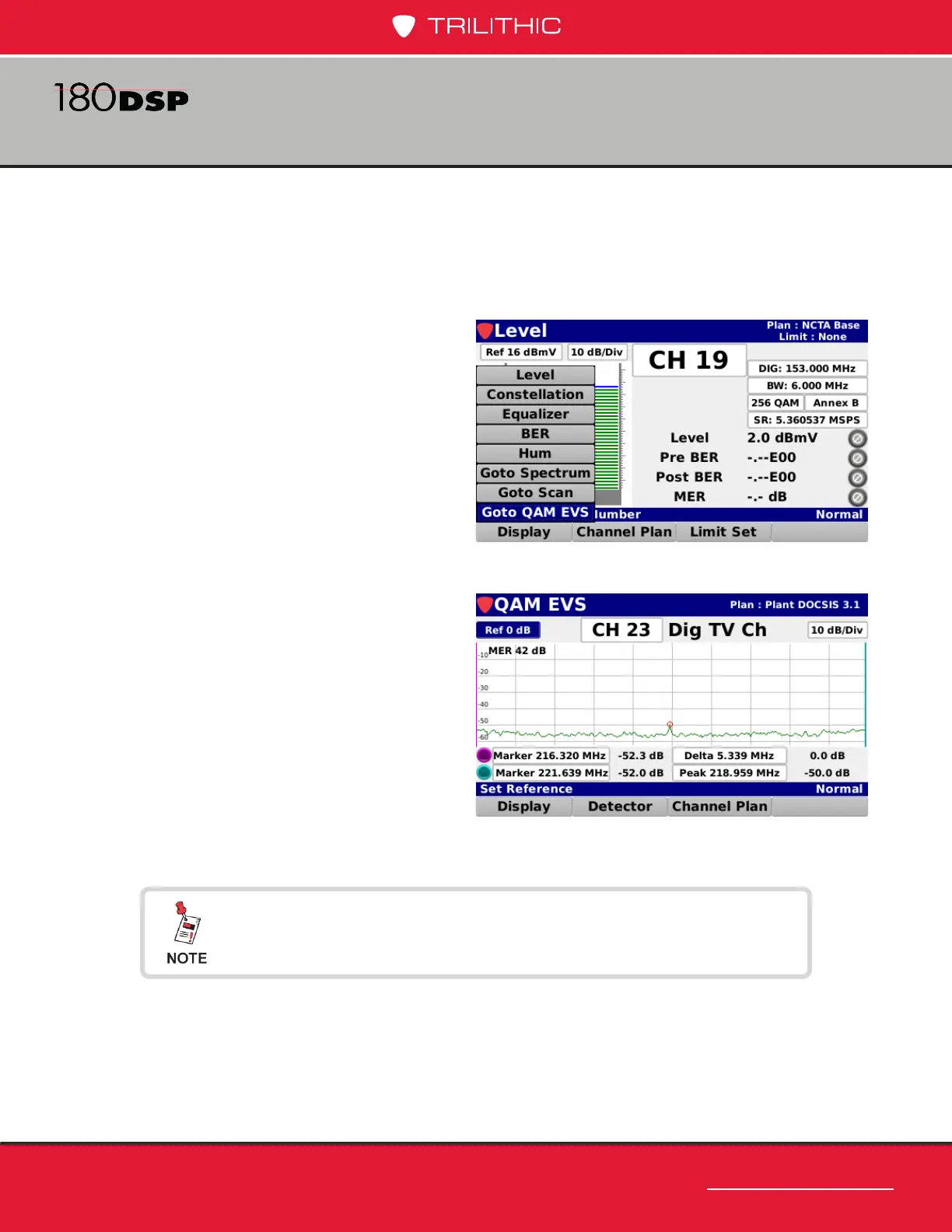Choose highlighted Goto QAM EVS entry
Image resolution: width=952 pixels, height=1232 pixels.
tap(535, 512)
